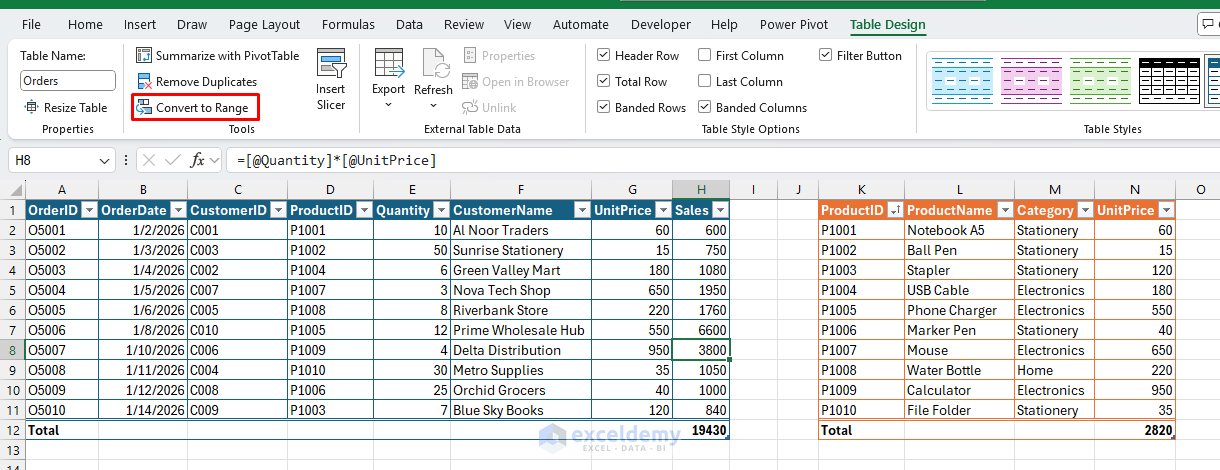
Task: Open the File menu
Action: pos(31,24)
